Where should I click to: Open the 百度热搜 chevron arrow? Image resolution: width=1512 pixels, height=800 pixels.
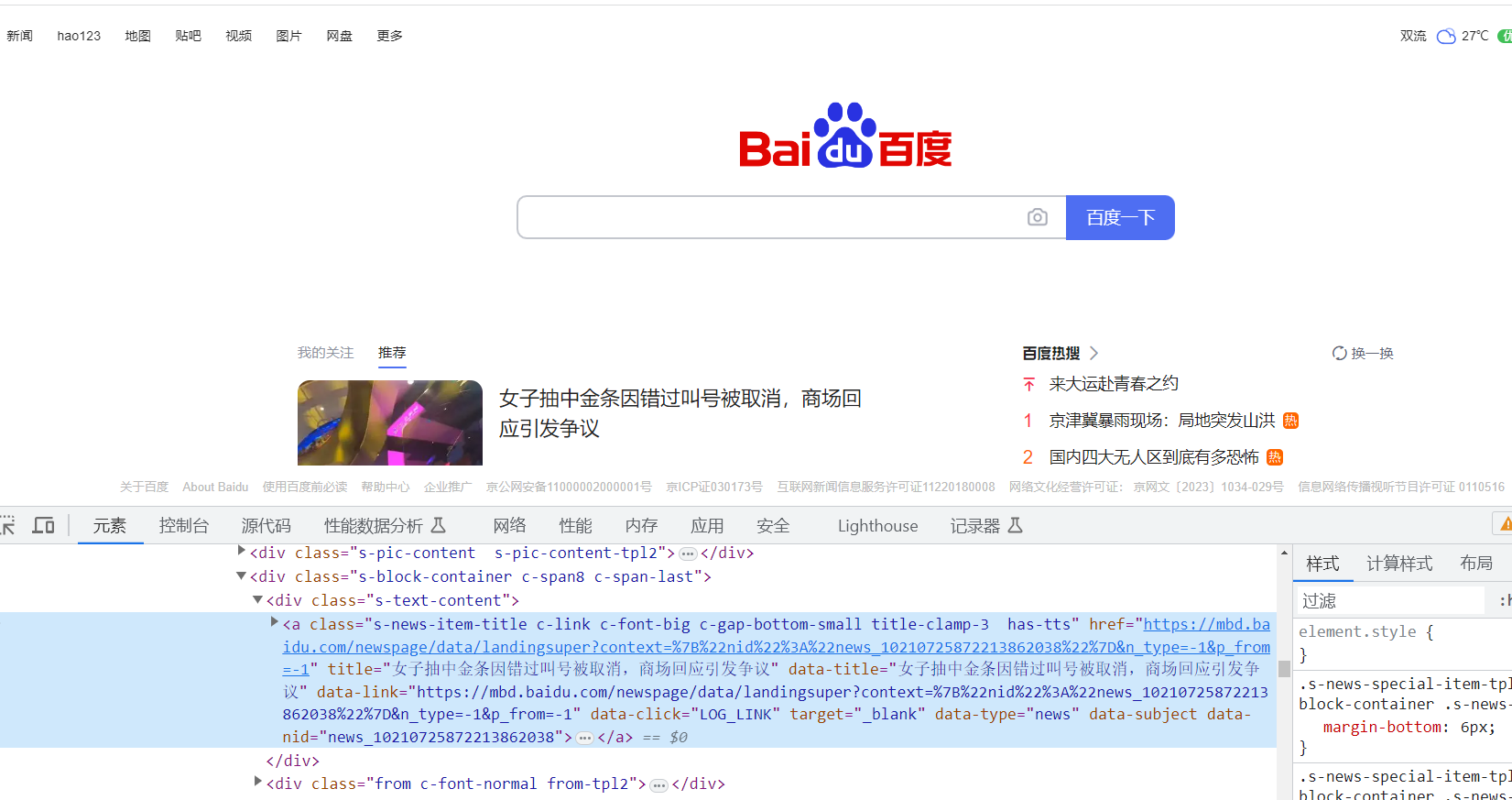click(x=1093, y=354)
